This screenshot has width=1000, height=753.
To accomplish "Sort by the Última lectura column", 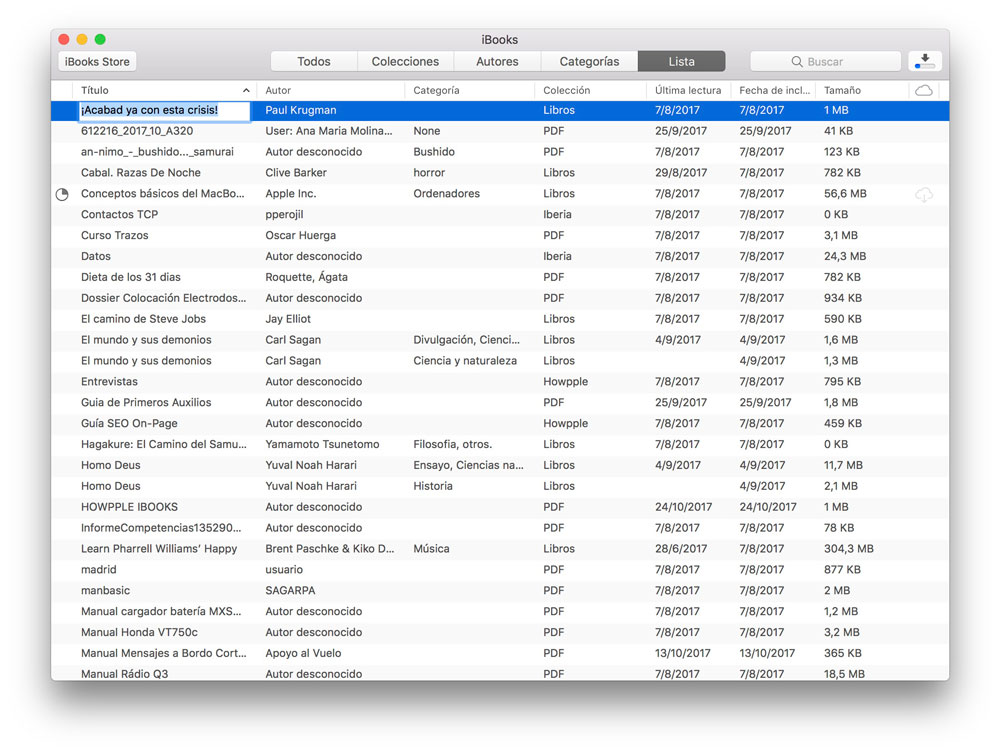I will tap(687, 90).
